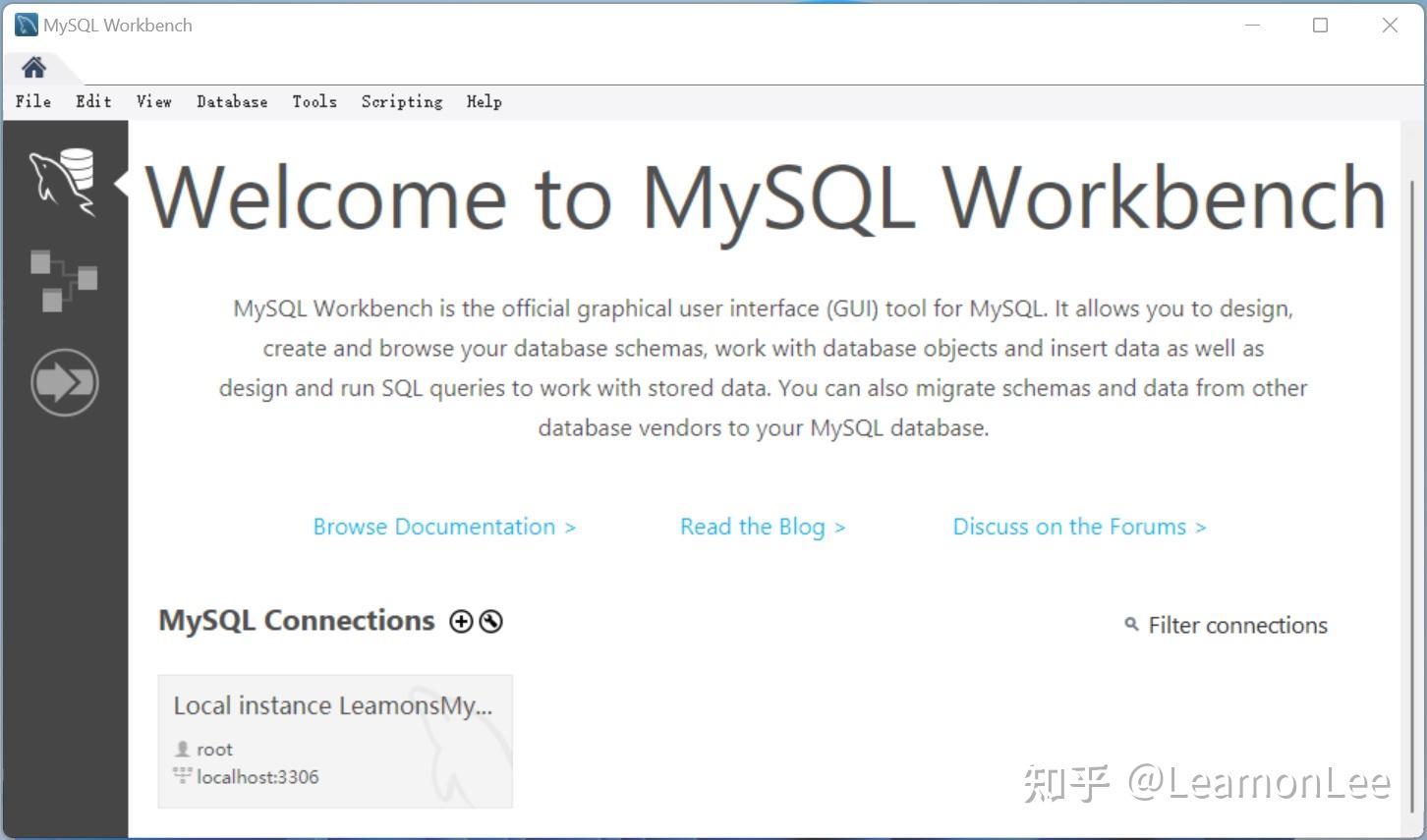Launch the Migration wizard from the sidebar
The image size is (1427, 840).
[x=65, y=382]
